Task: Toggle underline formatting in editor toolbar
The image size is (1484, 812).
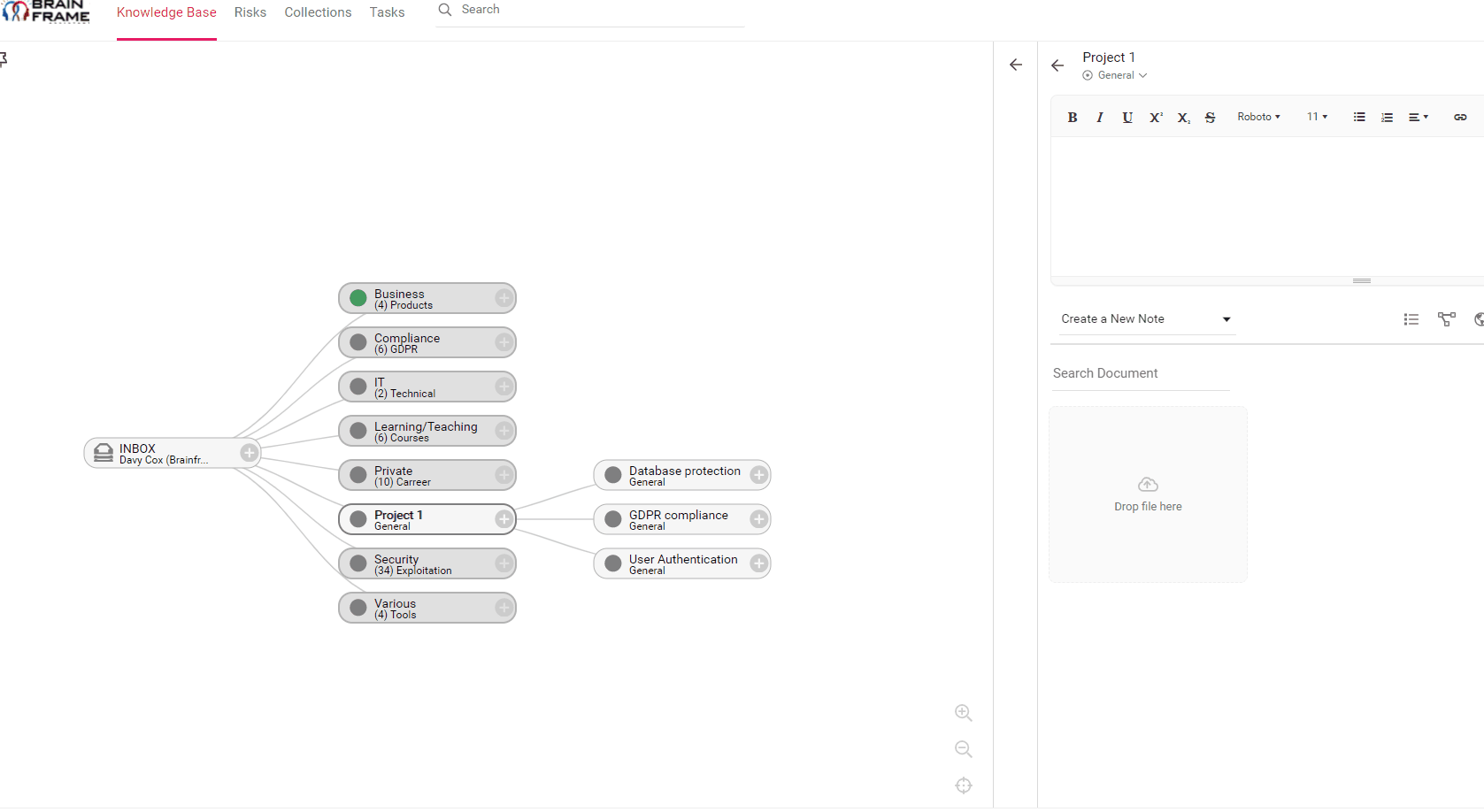Action: 1127,117
